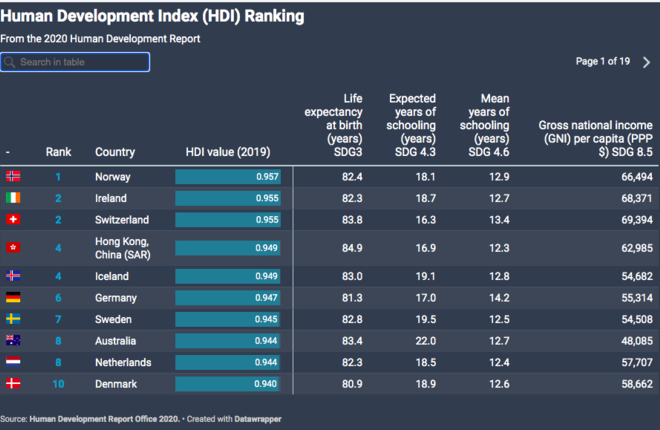
Task: Click the Denmark flag icon
Action: [13, 384]
